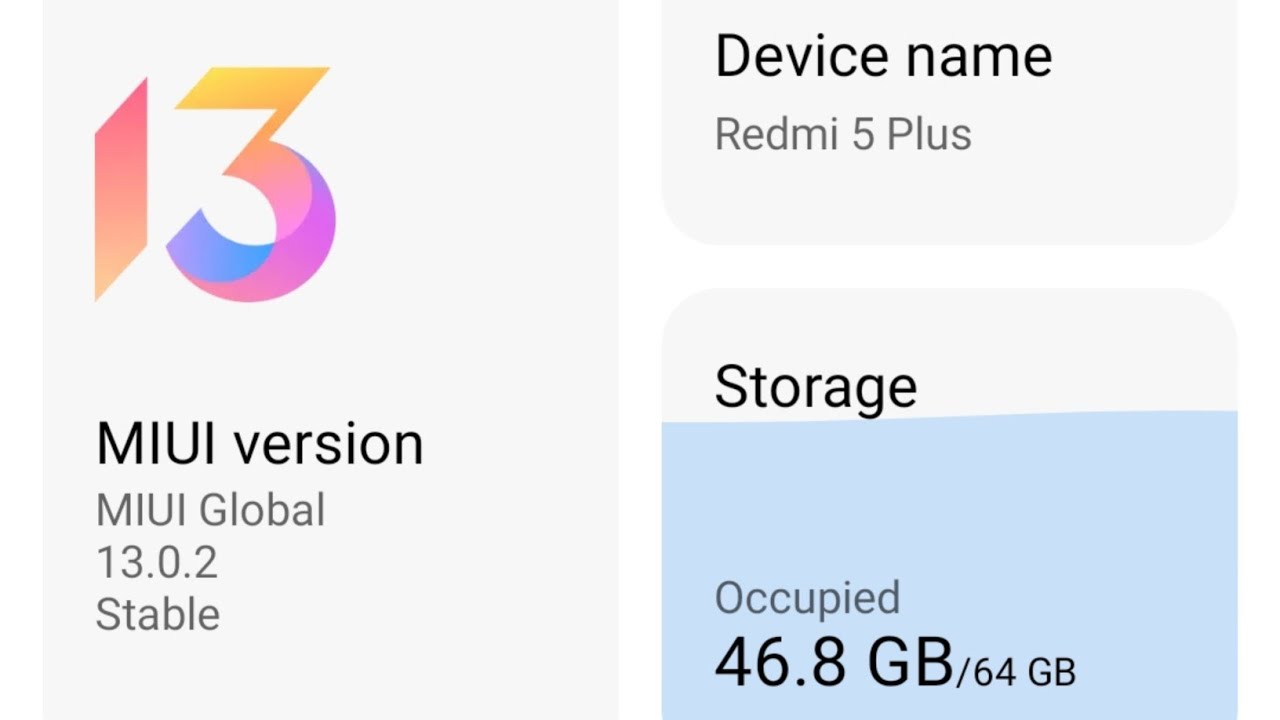Select the MIUI Global text line
Viewport: 1280px width, 720px height.
tap(210, 510)
